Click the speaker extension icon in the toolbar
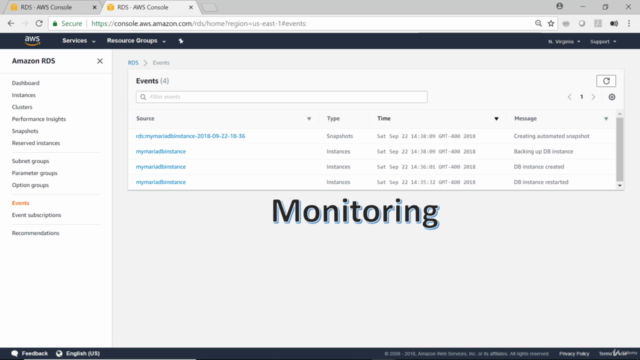This screenshot has height=360, width=640. (x=614, y=24)
